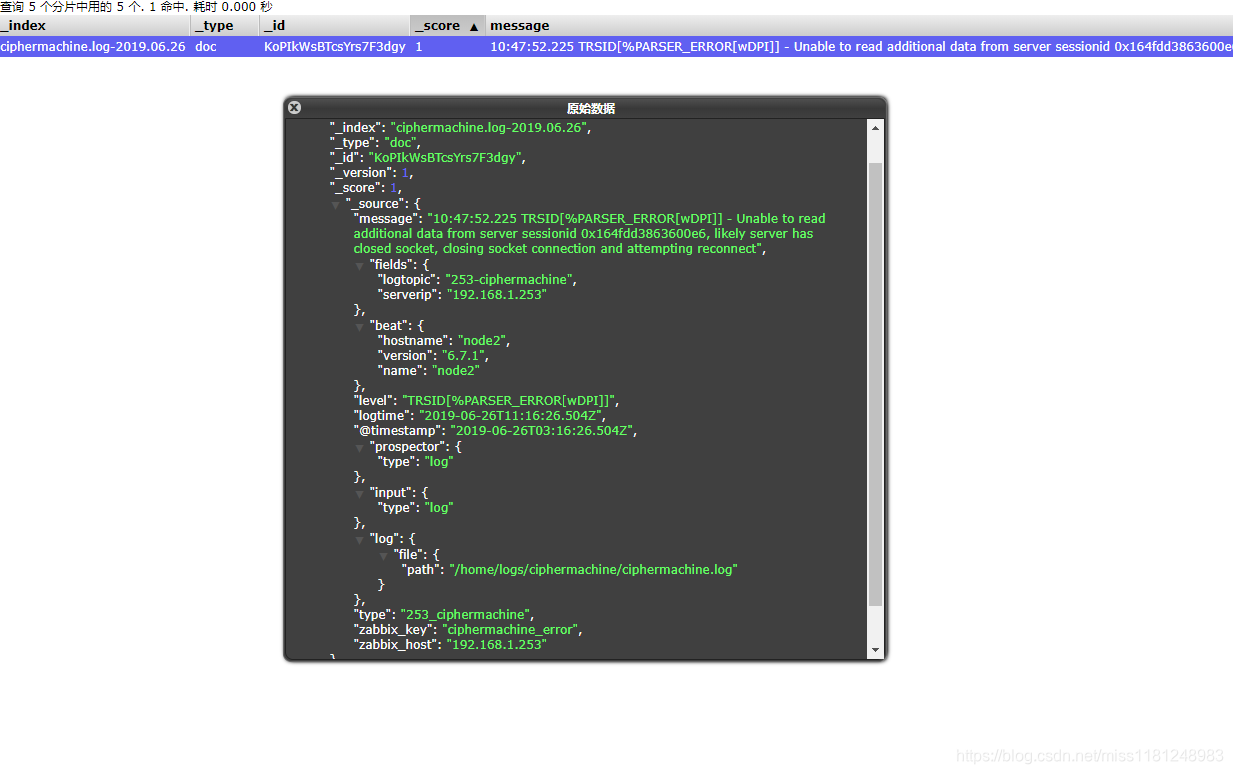Click the dialog scrollbar down arrow
The height and width of the screenshot is (774, 1233).
click(x=876, y=650)
